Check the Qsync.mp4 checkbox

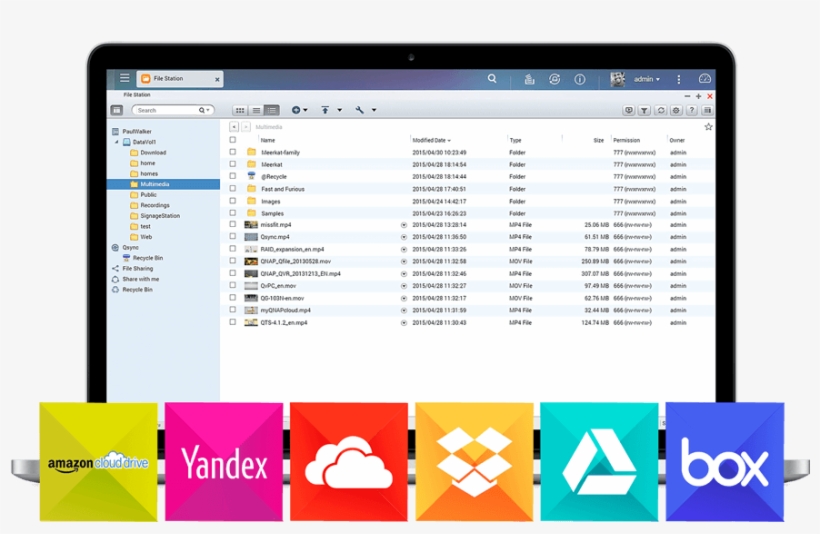233,236
